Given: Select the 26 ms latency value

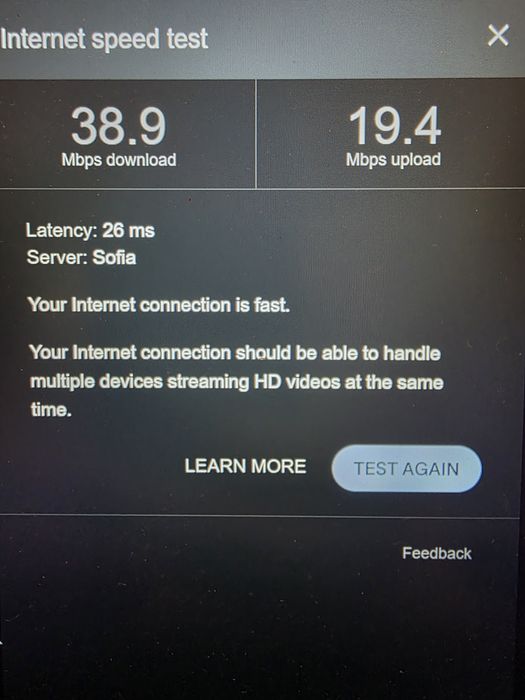Looking at the screenshot, I should pyautogui.click(x=129, y=231).
